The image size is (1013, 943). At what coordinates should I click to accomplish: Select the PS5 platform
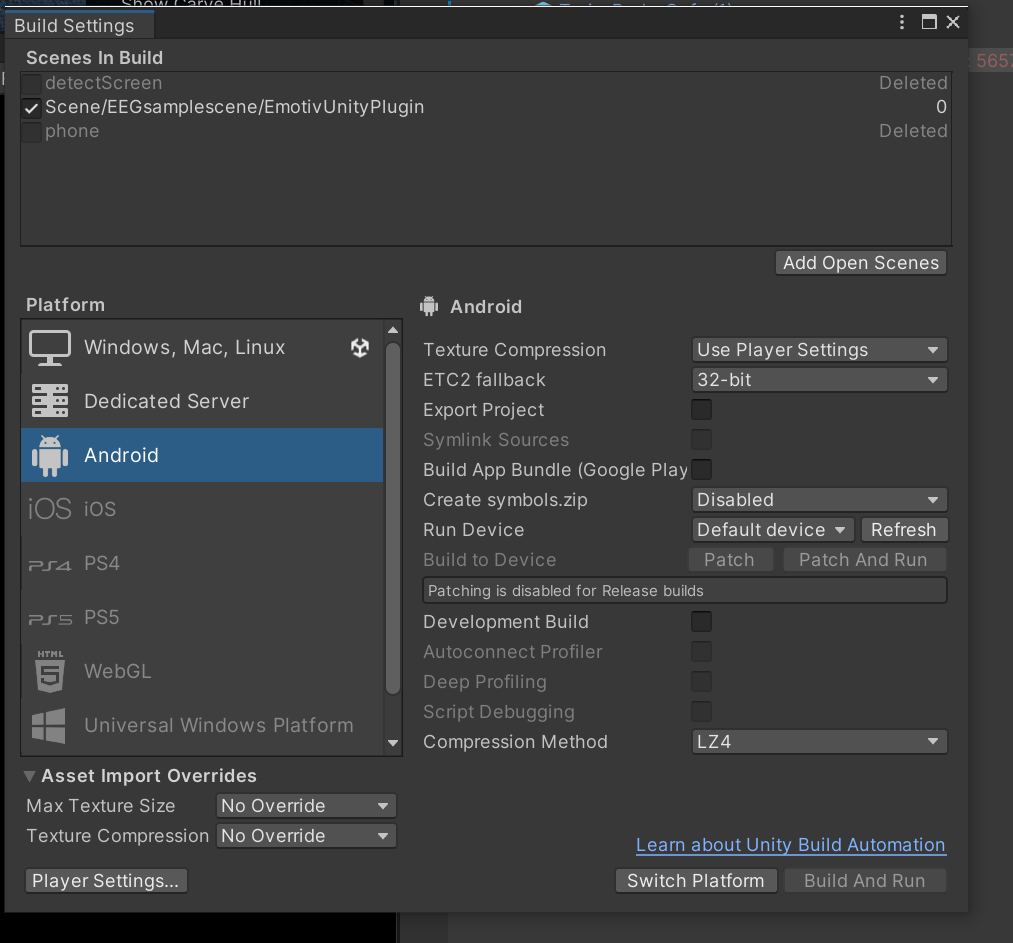pyautogui.click(x=202, y=617)
